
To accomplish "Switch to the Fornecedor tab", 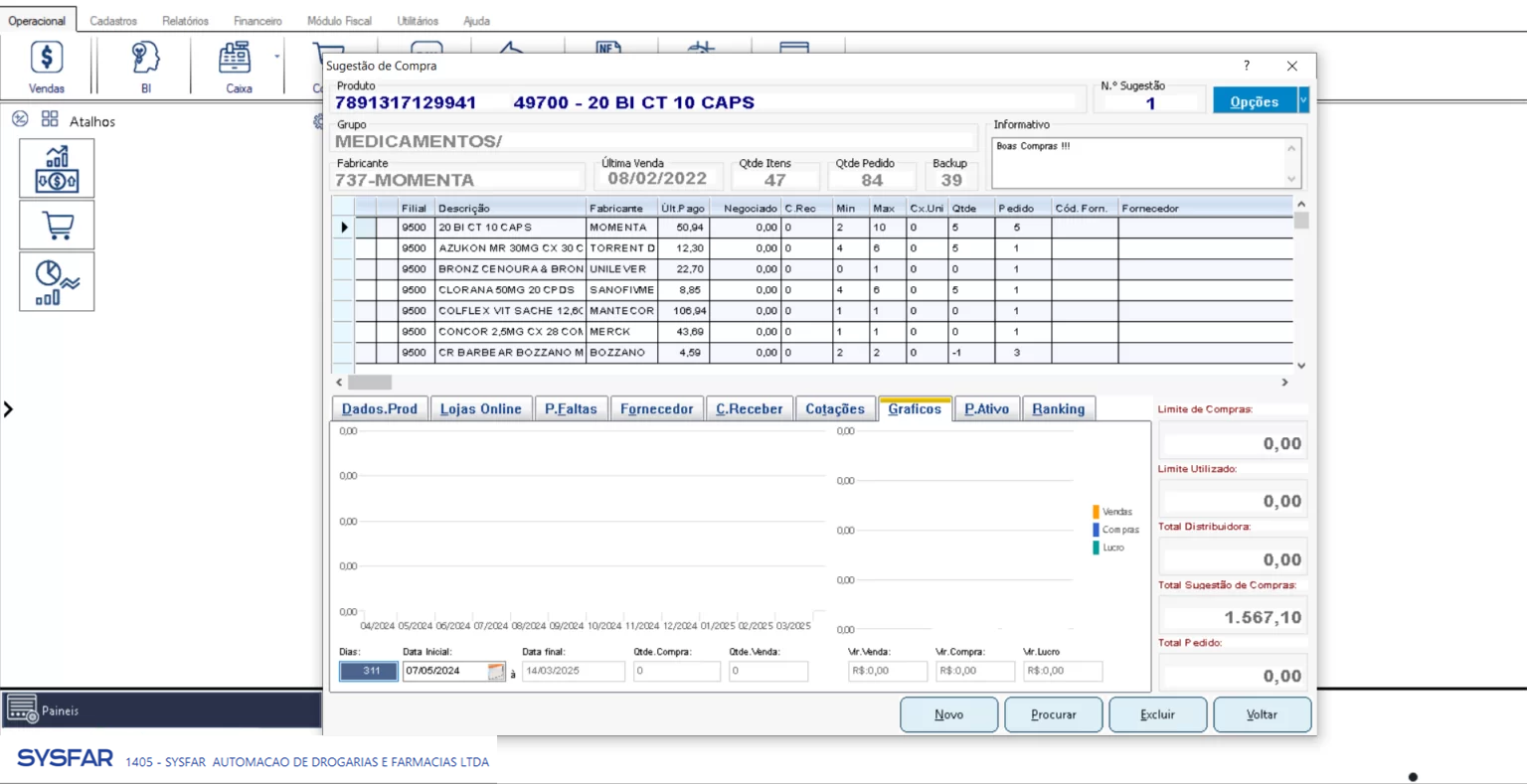I will pos(656,408).
